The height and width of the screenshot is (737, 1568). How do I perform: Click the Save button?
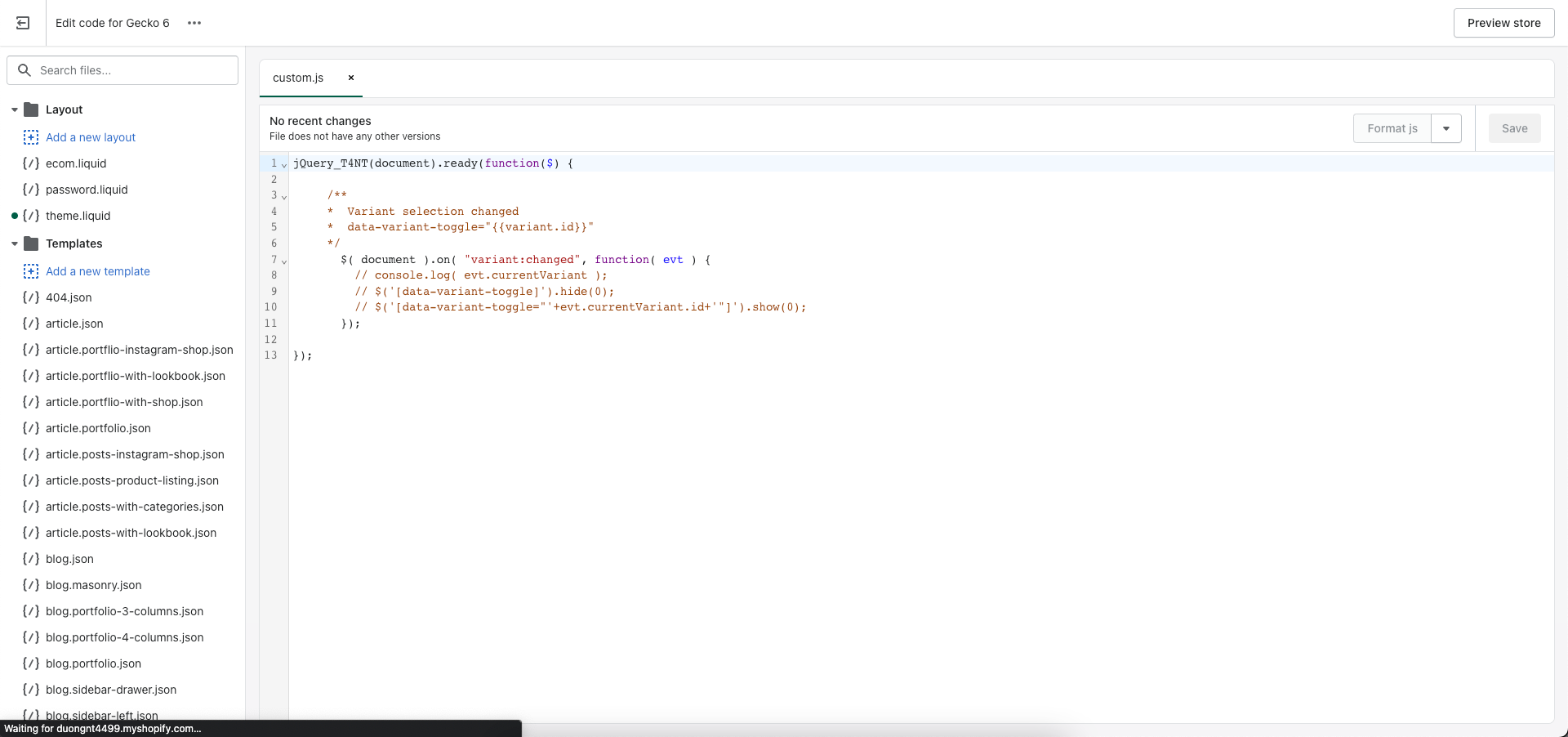1514,128
